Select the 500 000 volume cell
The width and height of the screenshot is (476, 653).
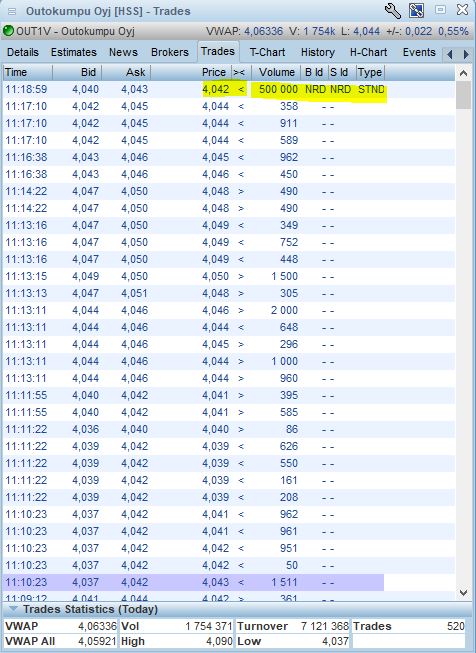(x=278, y=89)
